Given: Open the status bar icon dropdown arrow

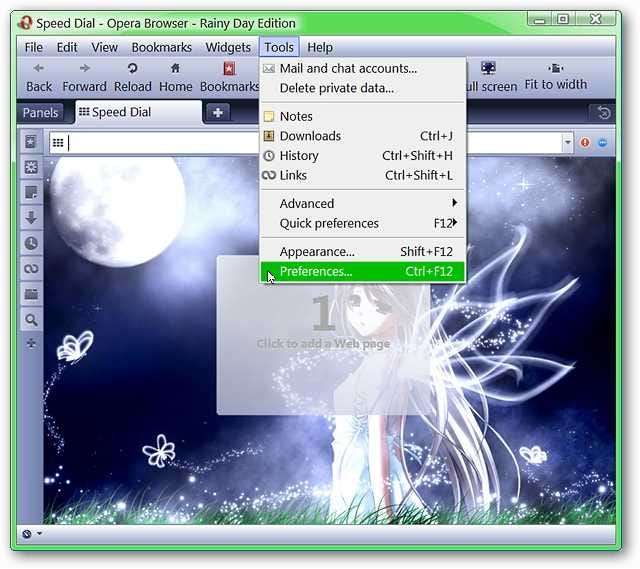Looking at the screenshot, I should tap(39, 533).
